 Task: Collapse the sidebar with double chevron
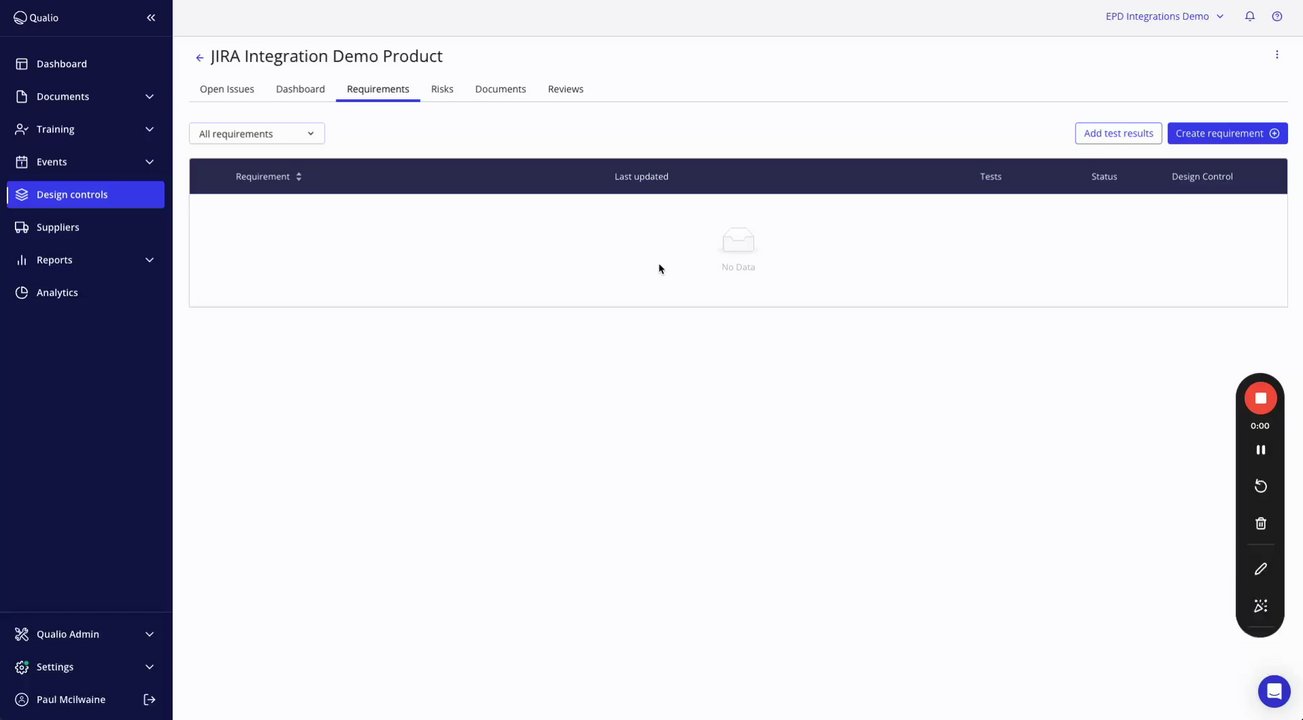point(151,17)
